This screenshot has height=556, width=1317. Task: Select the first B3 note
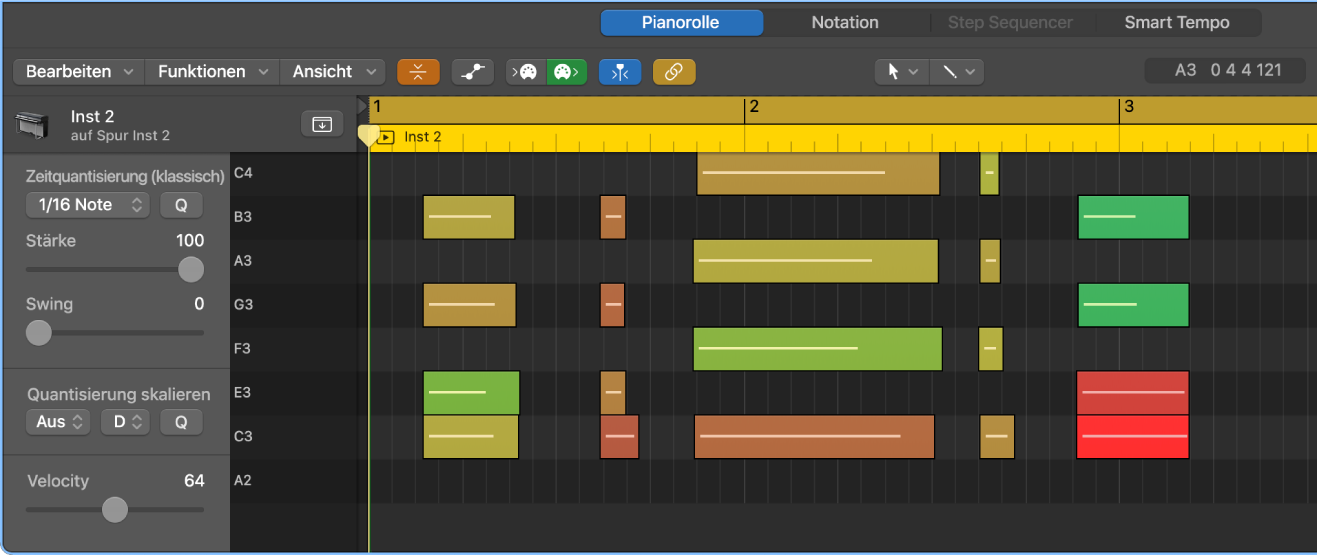click(x=469, y=217)
